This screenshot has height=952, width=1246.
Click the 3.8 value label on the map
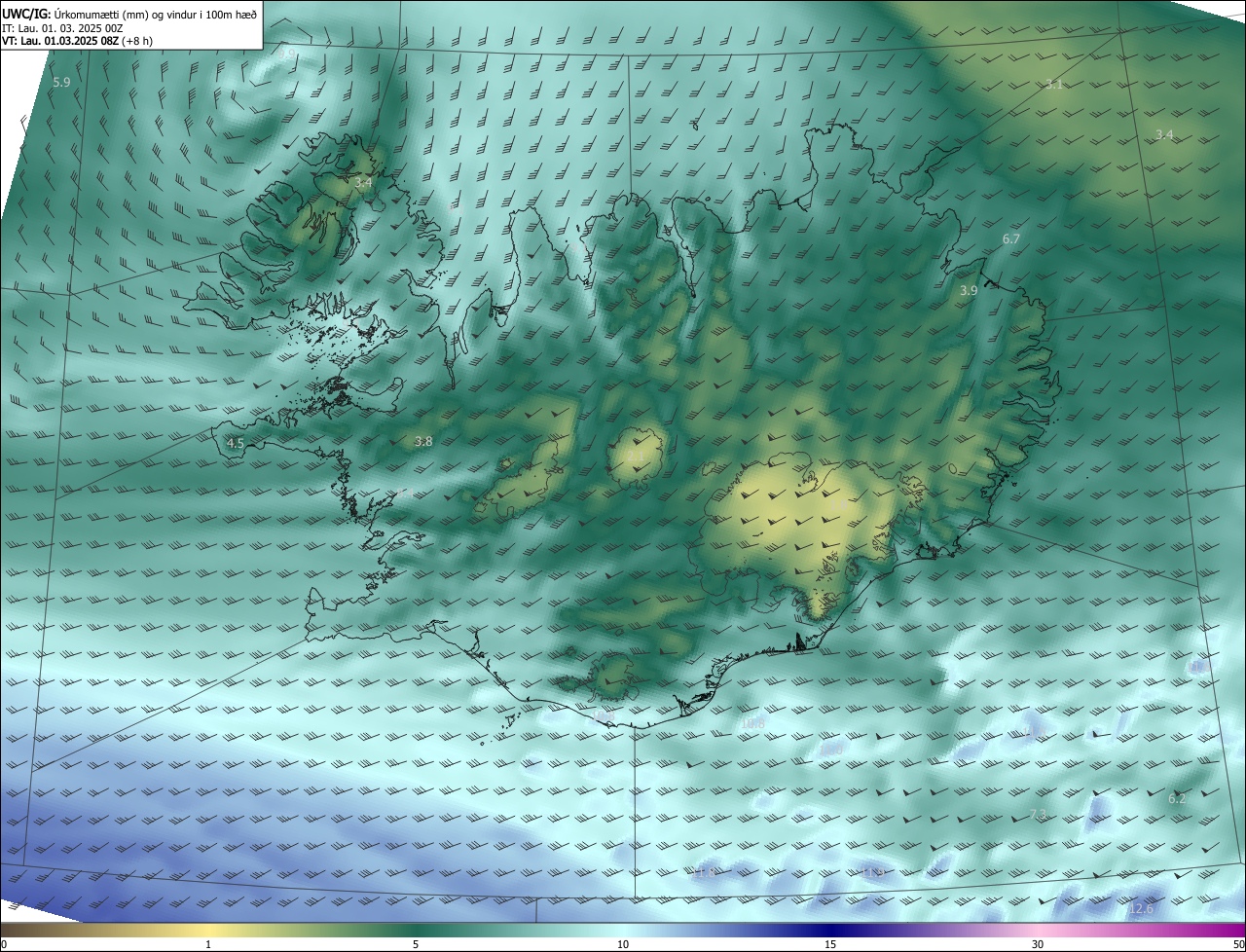pos(423,442)
